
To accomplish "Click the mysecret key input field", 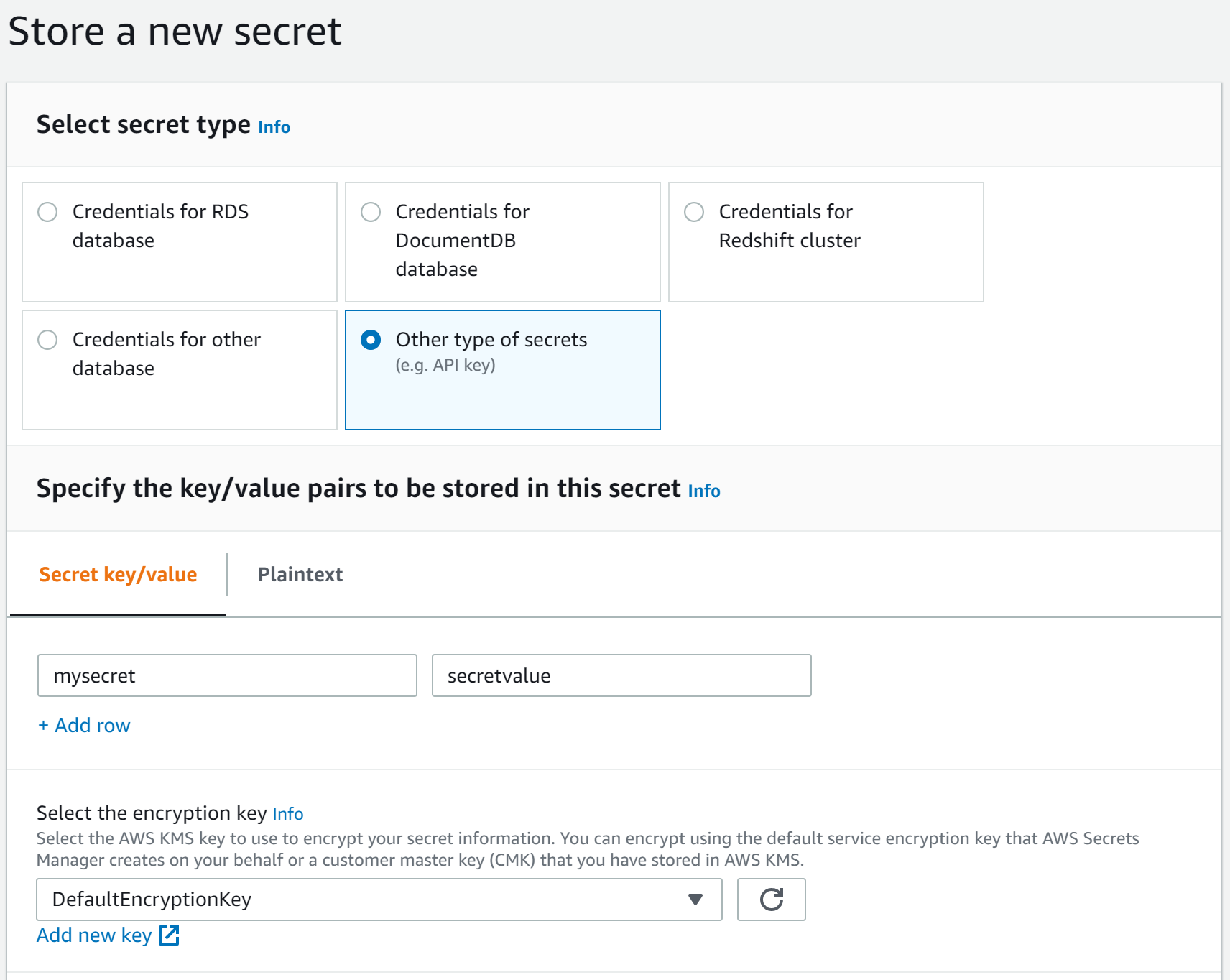I will [227, 675].
